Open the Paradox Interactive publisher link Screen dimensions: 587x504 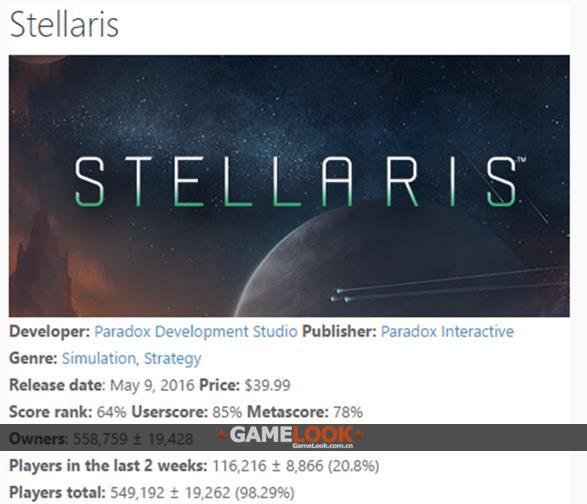[x=447, y=332]
